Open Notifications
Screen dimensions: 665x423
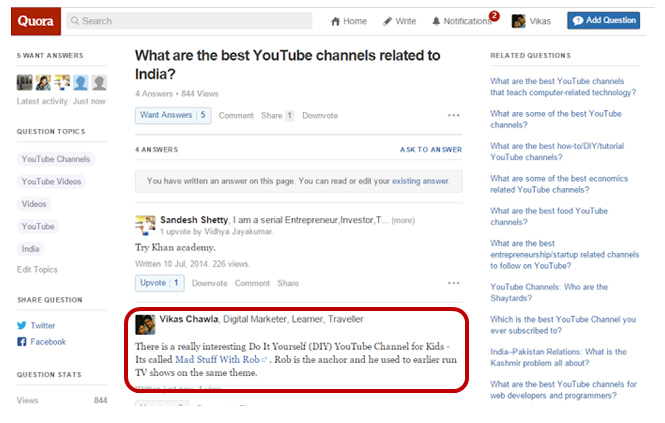(x=462, y=21)
